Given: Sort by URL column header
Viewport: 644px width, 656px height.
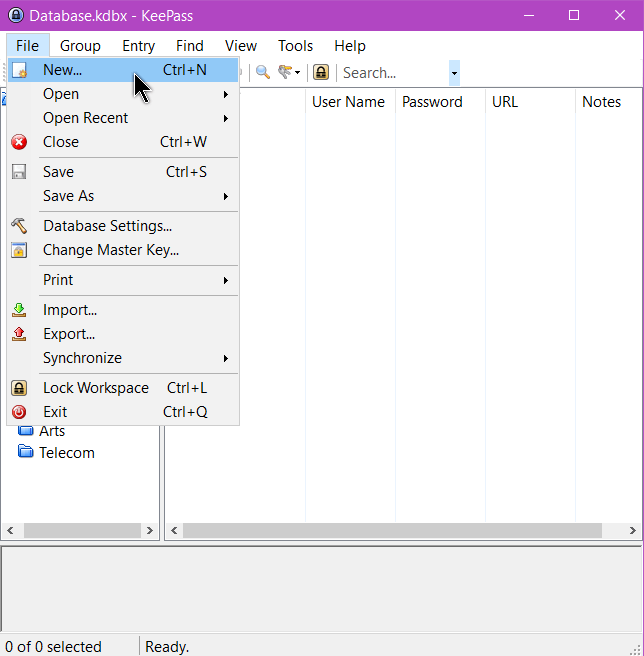Looking at the screenshot, I should point(530,102).
